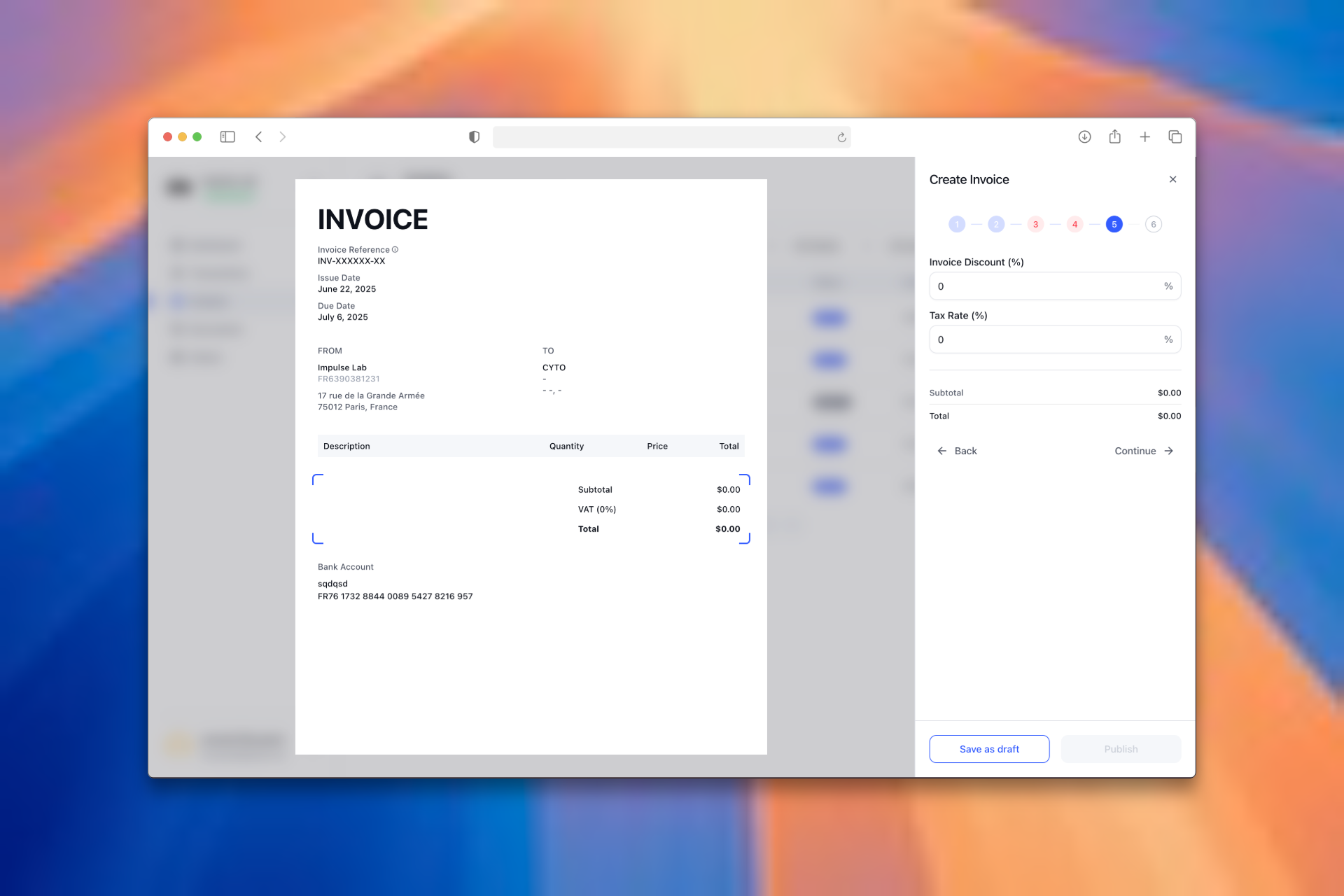
Task: Open tab overview icon
Action: [x=1175, y=136]
